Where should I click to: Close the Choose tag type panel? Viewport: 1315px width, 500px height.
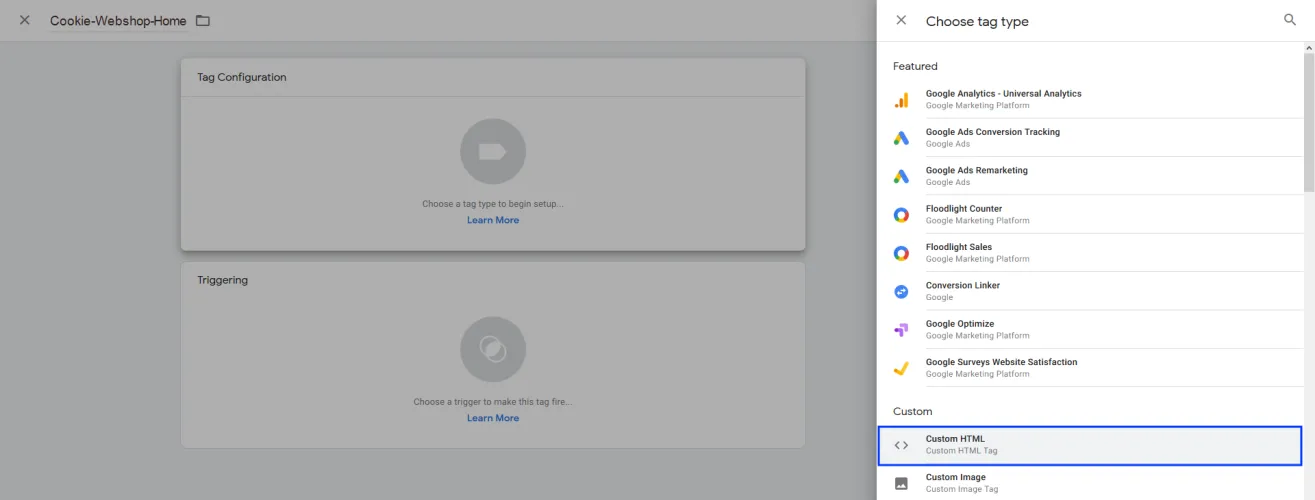pos(901,20)
